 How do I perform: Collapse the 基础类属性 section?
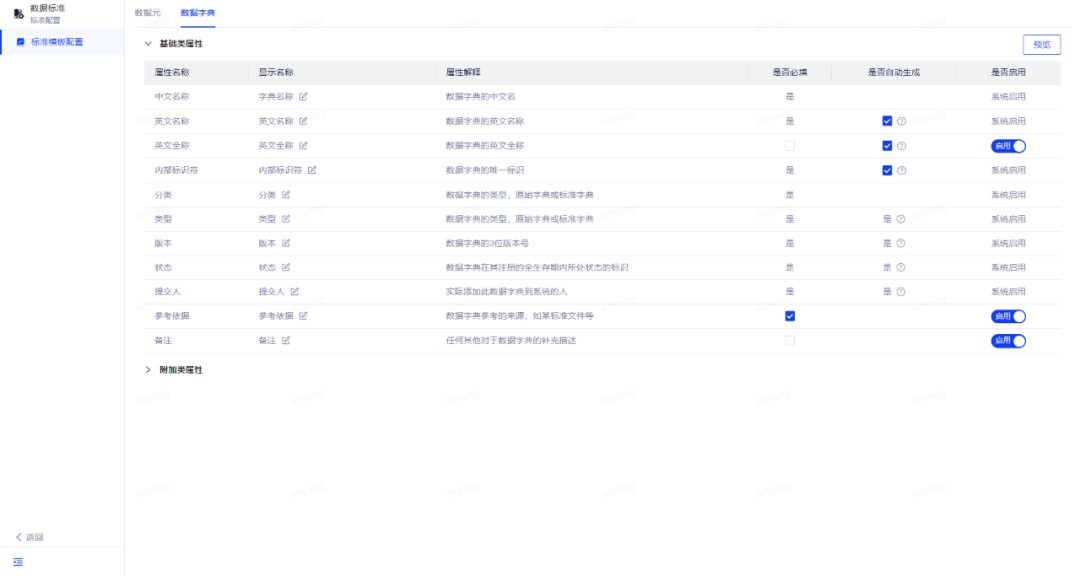[148, 44]
